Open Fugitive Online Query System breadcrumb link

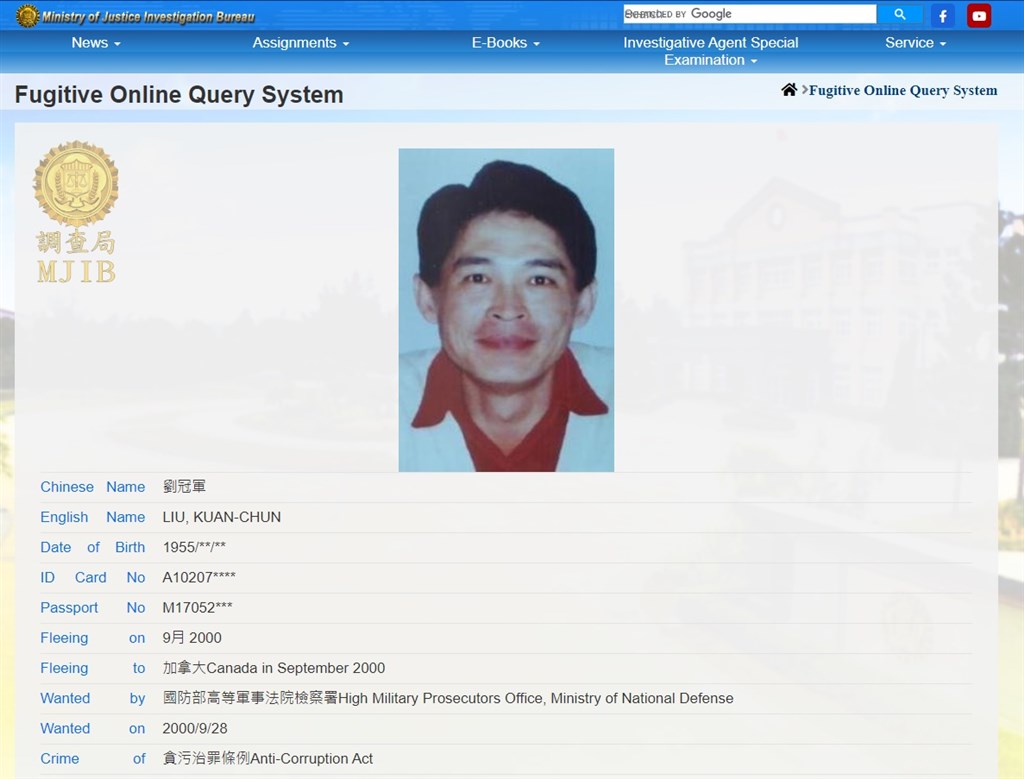[903, 90]
